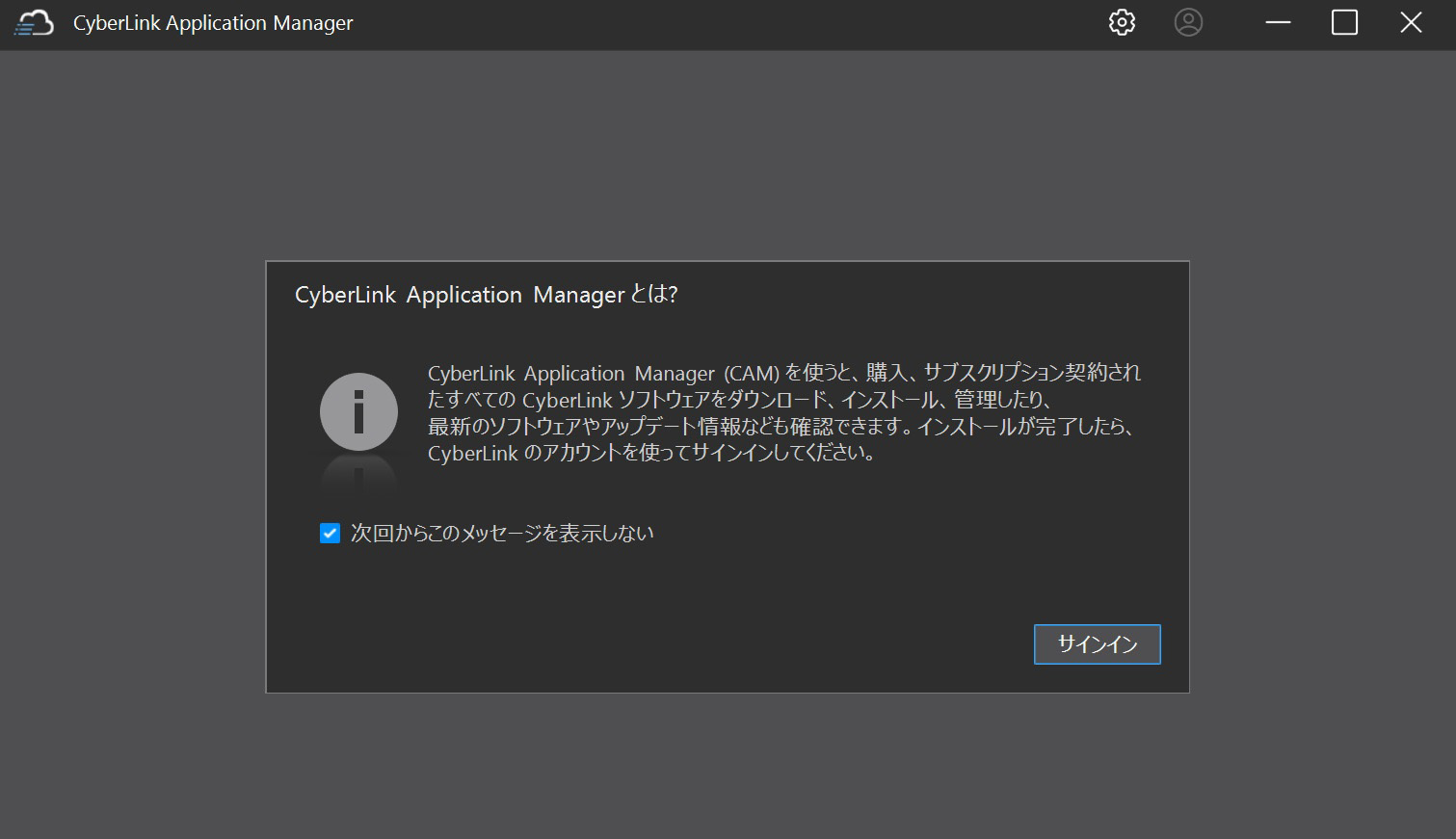Click the dialog title CyberLink Application Manager とは?
This screenshot has width=1456, height=839.
pyautogui.click(x=485, y=295)
